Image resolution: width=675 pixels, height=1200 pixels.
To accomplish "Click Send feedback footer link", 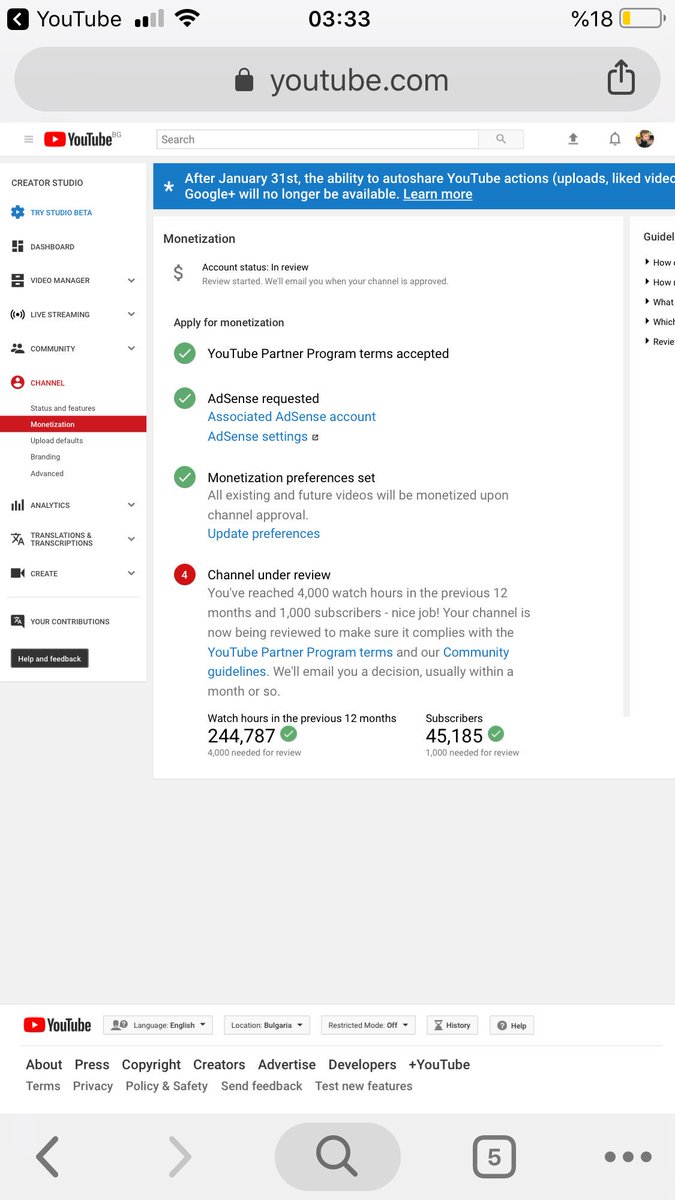I will pos(261,1086).
